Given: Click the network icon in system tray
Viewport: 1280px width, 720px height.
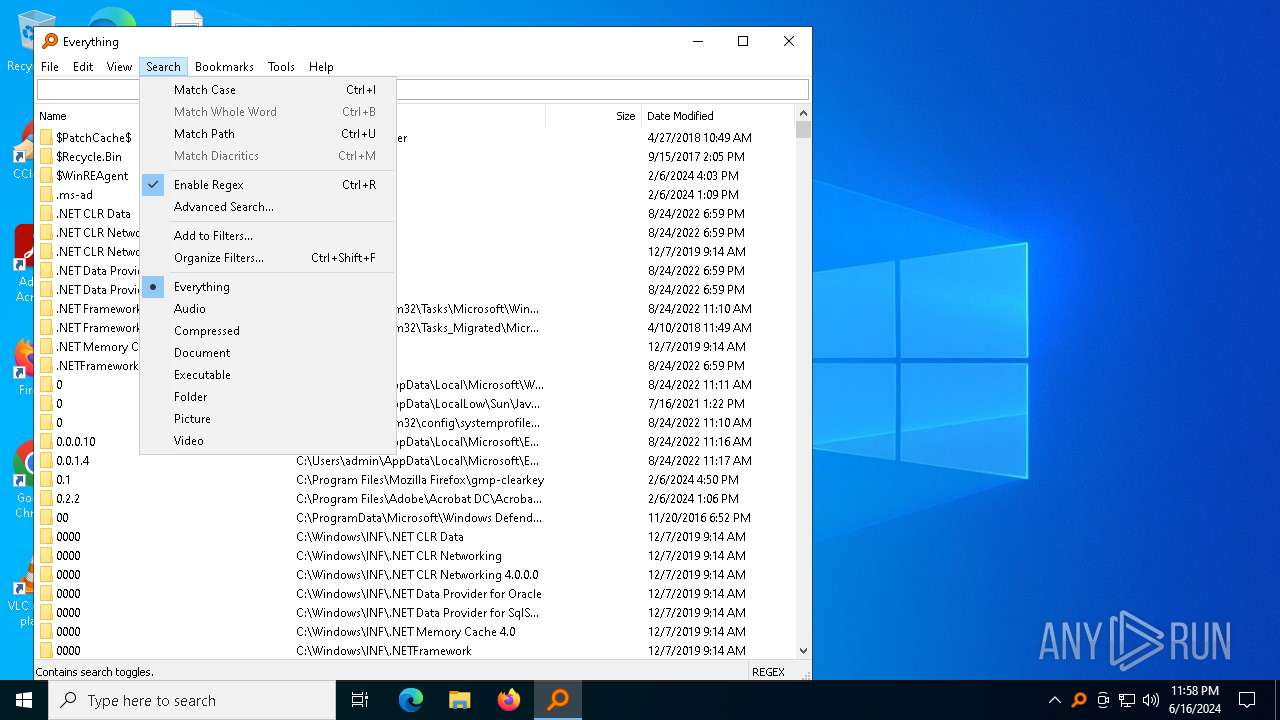Looking at the screenshot, I should pyautogui.click(x=1127, y=700).
